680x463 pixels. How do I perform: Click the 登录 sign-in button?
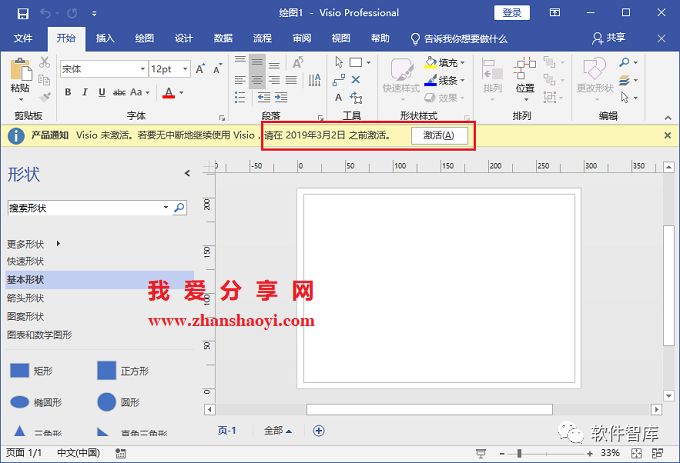pyautogui.click(x=512, y=13)
